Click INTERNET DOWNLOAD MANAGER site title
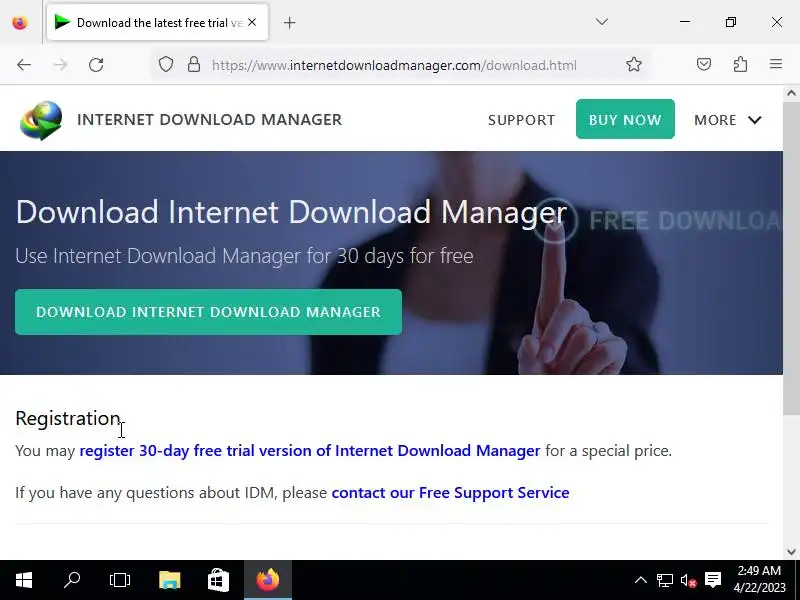The image size is (800, 600). pos(209,119)
